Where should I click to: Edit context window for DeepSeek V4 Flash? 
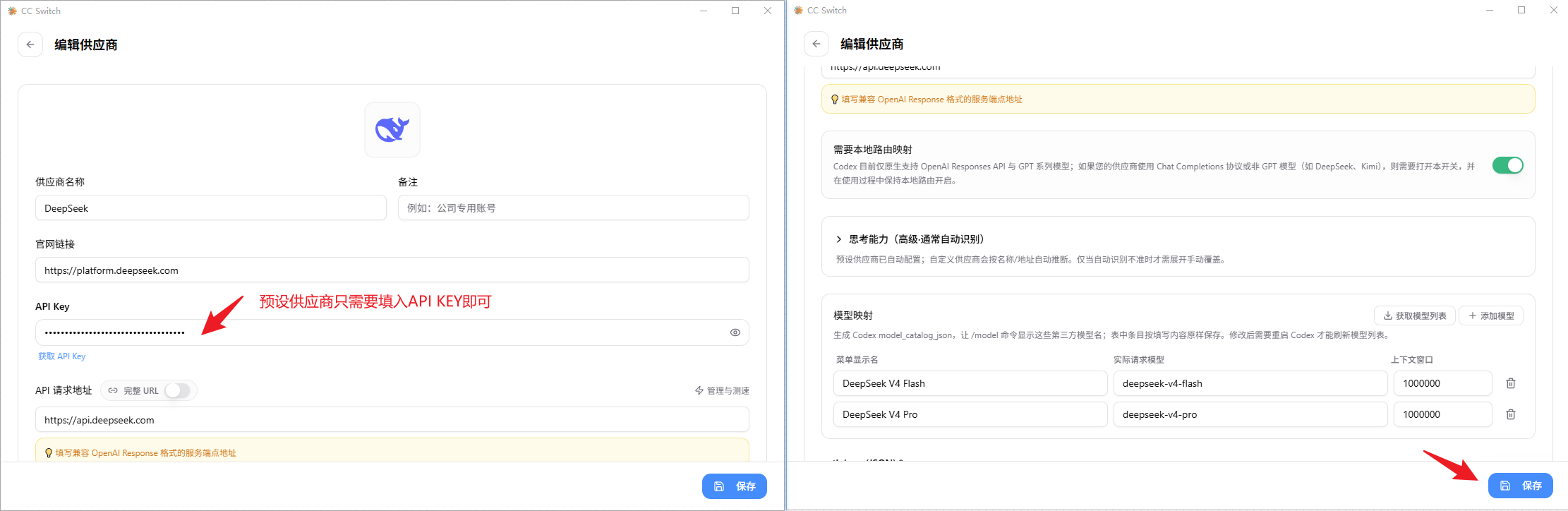click(x=1443, y=383)
